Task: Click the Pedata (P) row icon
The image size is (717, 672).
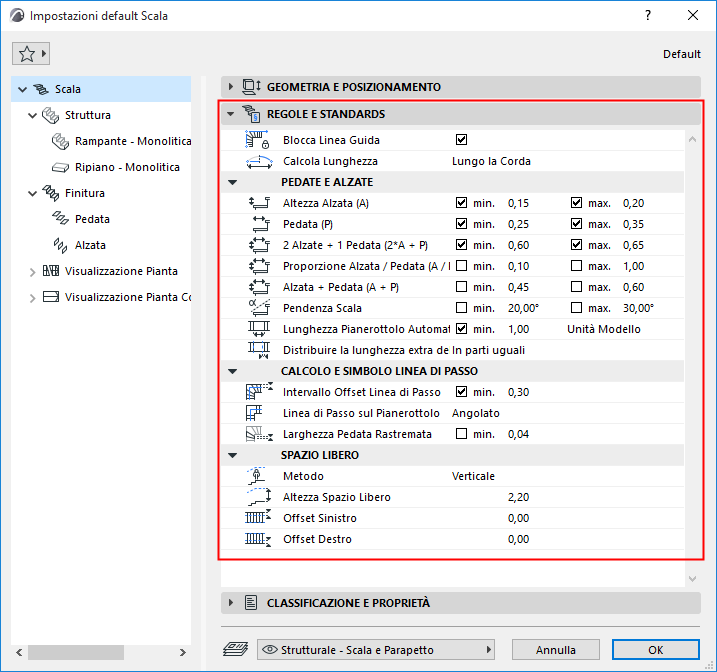Action: pos(261,224)
